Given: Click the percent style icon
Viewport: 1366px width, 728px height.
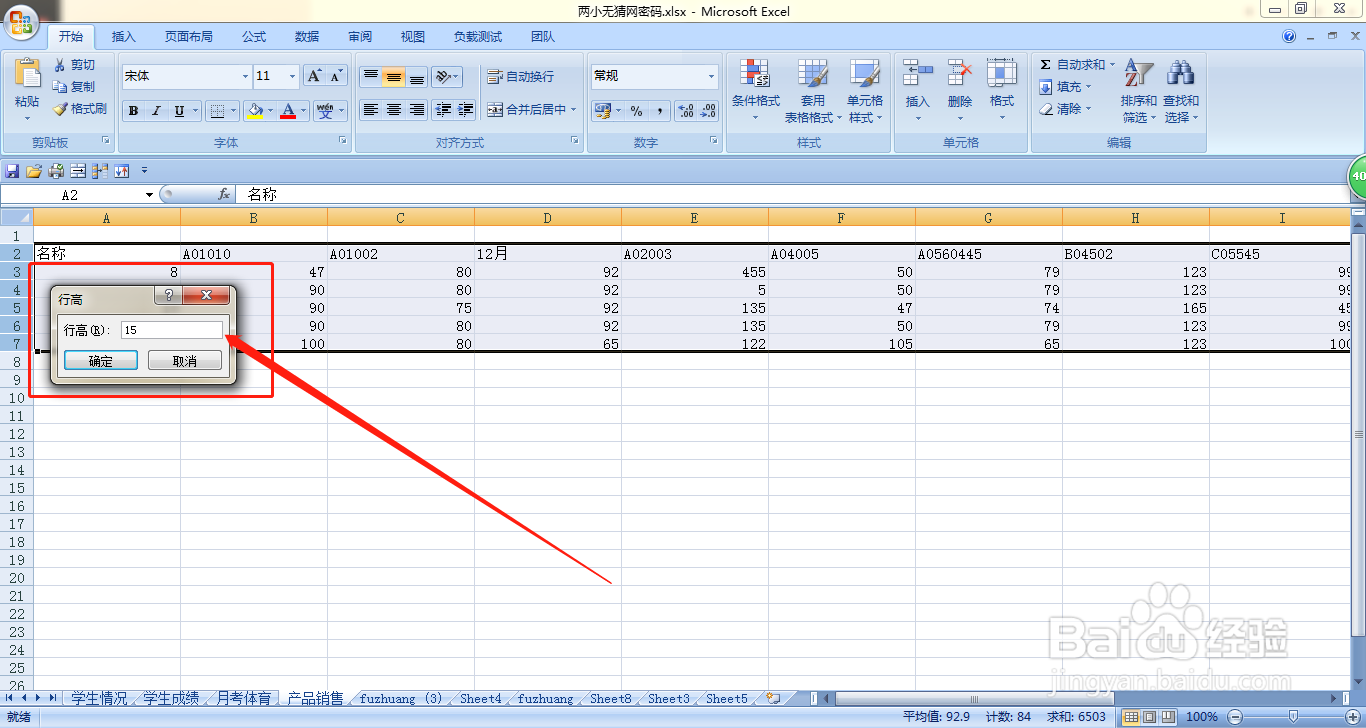Looking at the screenshot, I should pyautogui.click(x=636, y=110).
